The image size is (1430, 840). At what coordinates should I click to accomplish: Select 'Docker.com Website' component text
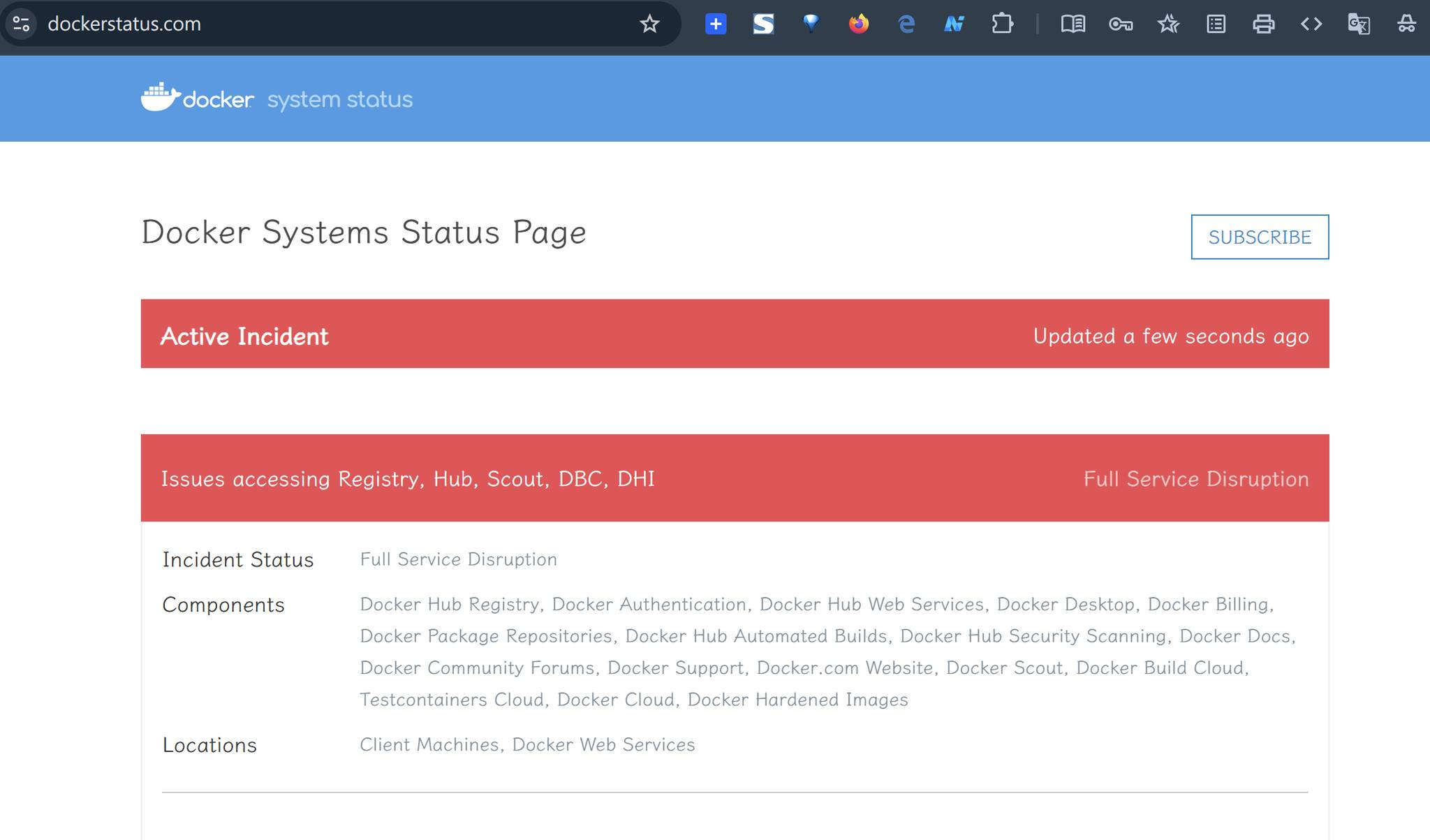pyautogui.click(x=845, y=668)
